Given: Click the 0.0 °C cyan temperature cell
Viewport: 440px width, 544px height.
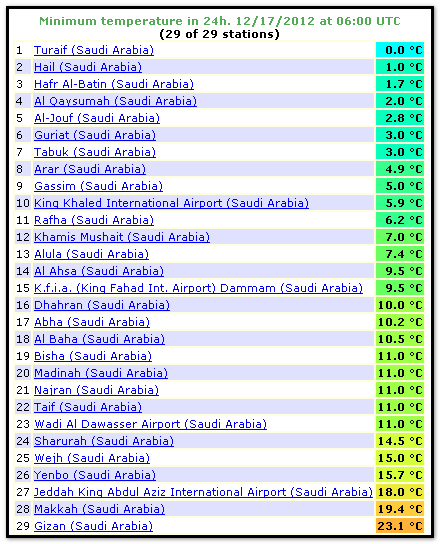Looking at the screenshot, I should point(400,50).
